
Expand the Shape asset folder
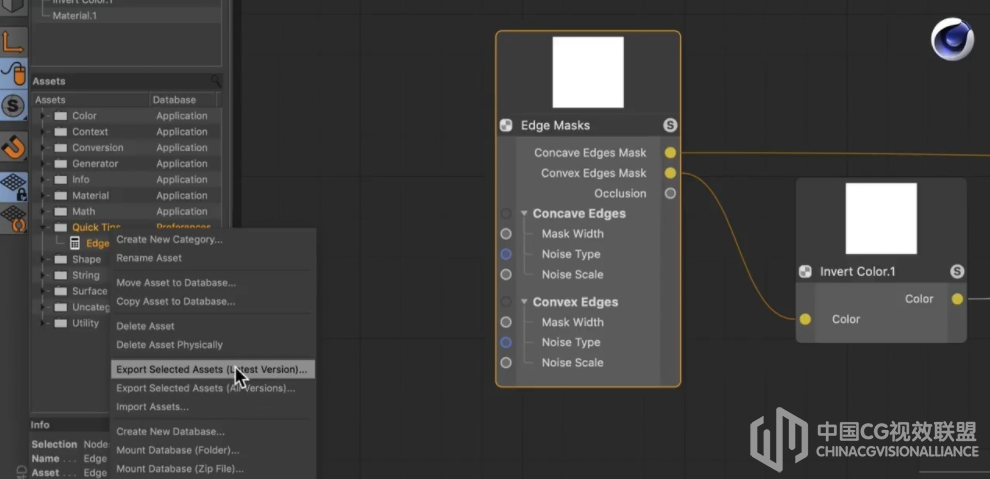44,259
